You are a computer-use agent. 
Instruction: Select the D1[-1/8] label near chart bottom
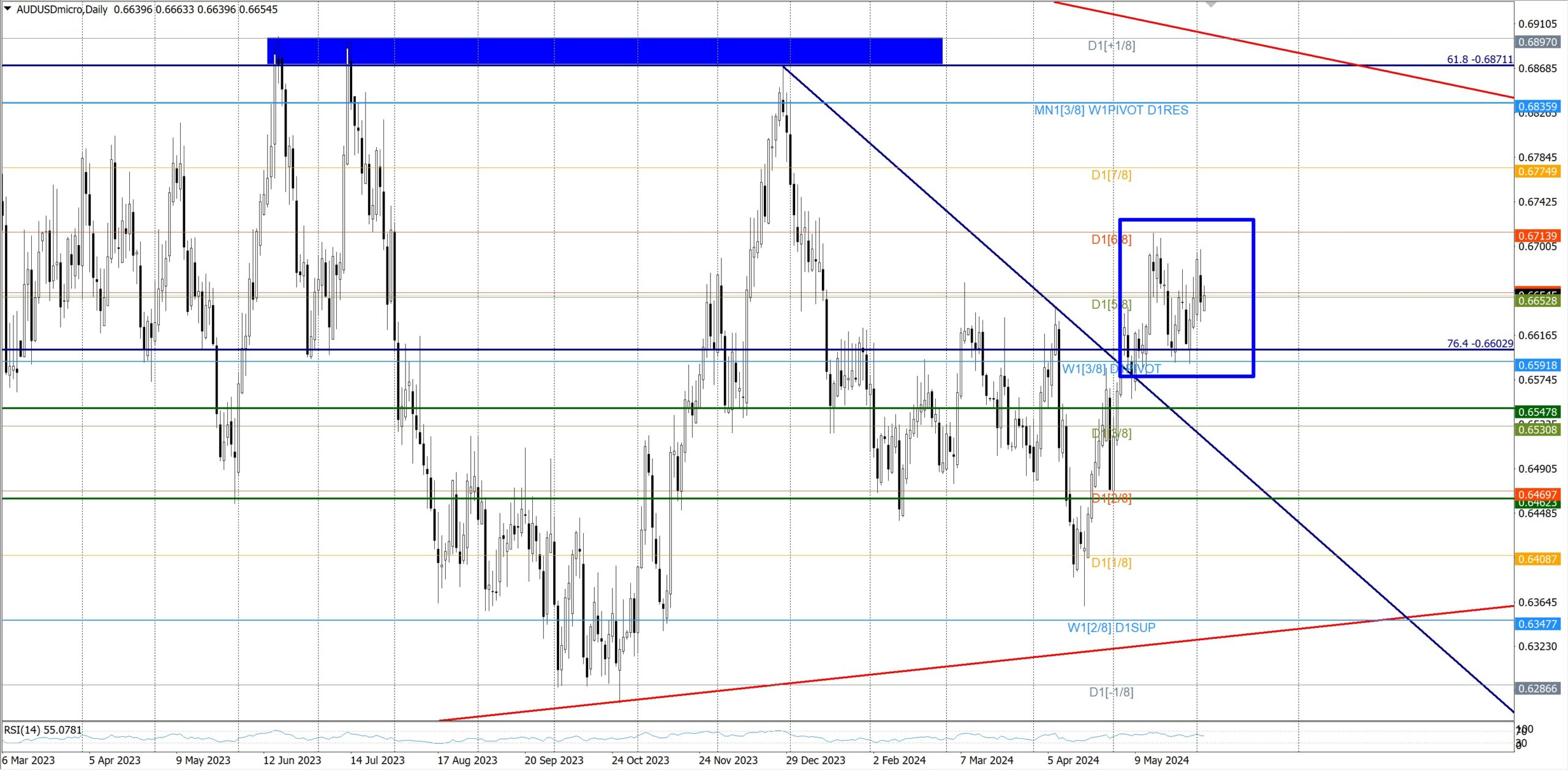click(1111, 692)
